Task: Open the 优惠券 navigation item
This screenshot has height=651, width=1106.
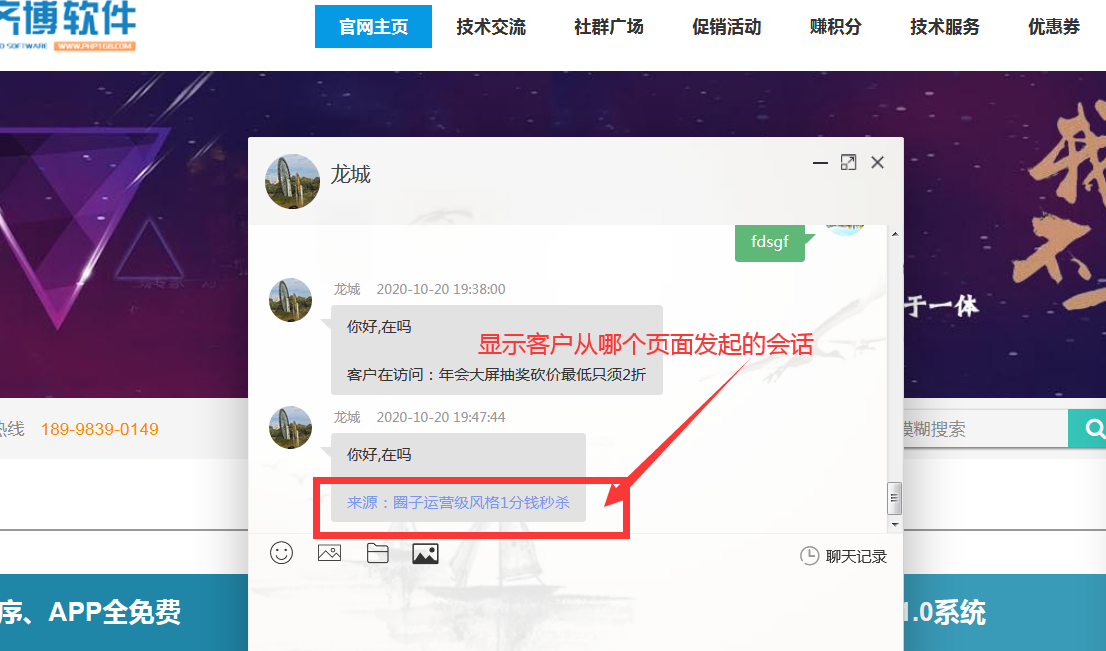Action: click(1054, 27)
